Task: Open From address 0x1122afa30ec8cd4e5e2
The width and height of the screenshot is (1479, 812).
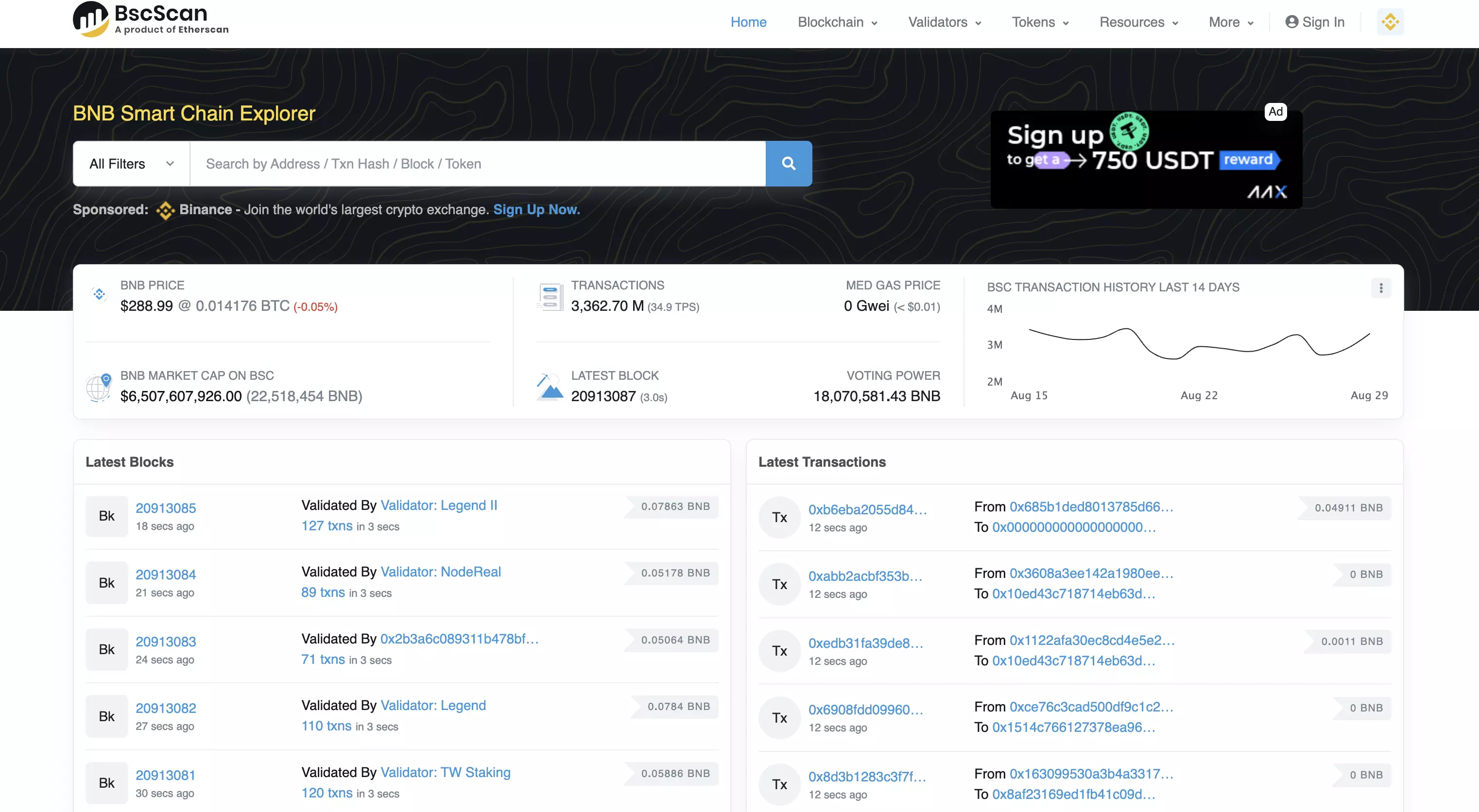Action: click(x=1092, y=641)
